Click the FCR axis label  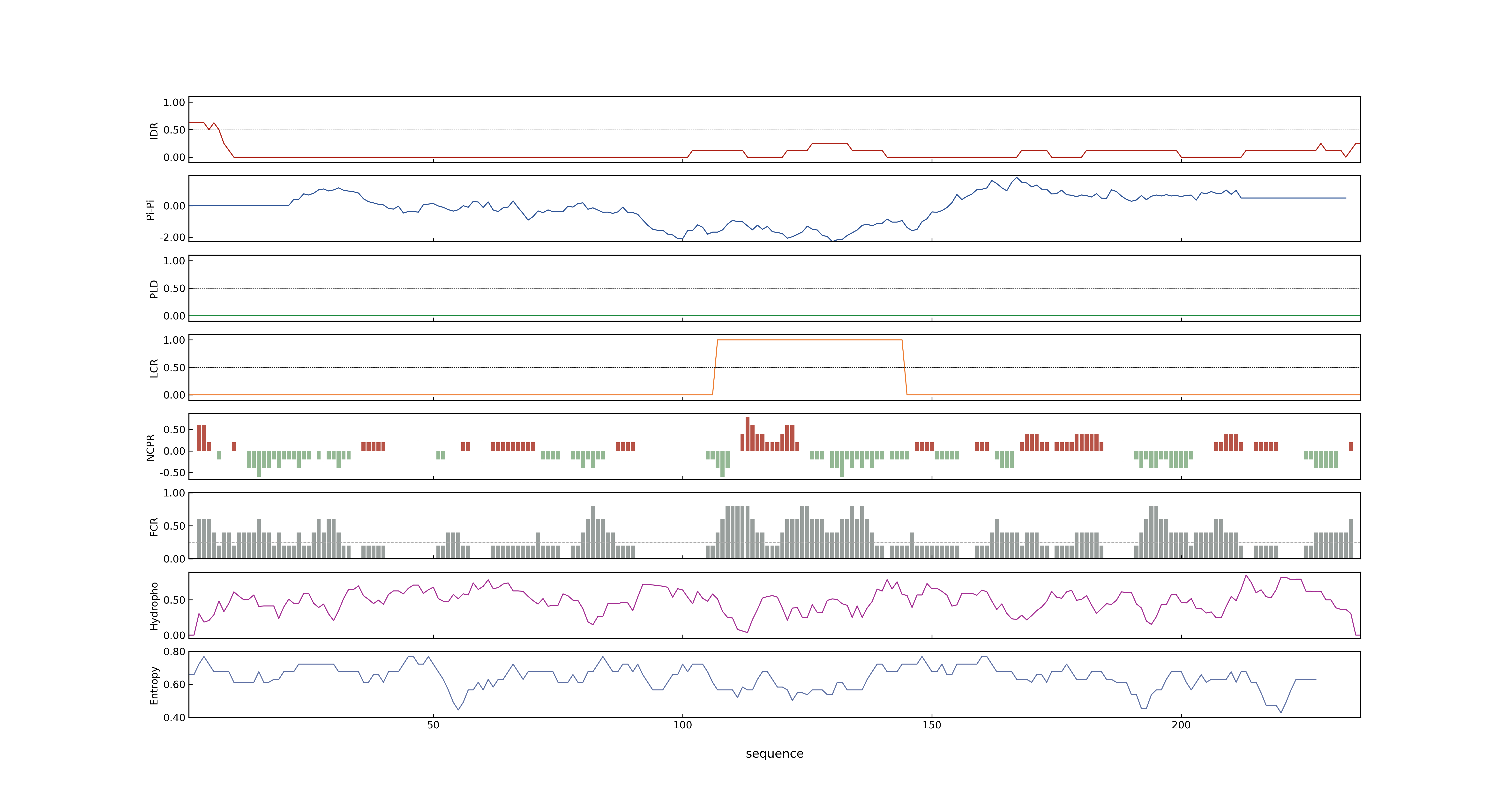154,527
